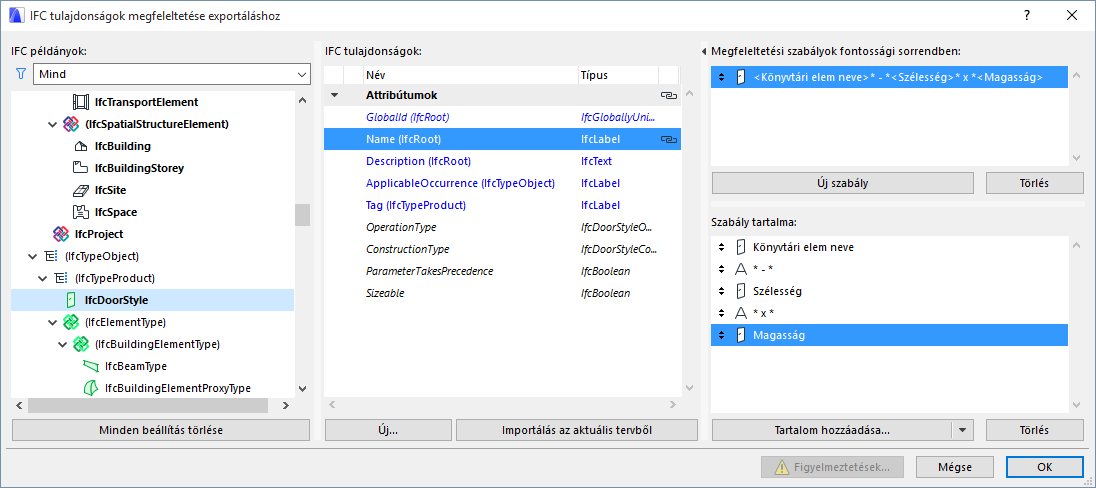Open the Mind filter dropdown
The width and height of the screenshot is (1096, 488).
click(302, 75)
